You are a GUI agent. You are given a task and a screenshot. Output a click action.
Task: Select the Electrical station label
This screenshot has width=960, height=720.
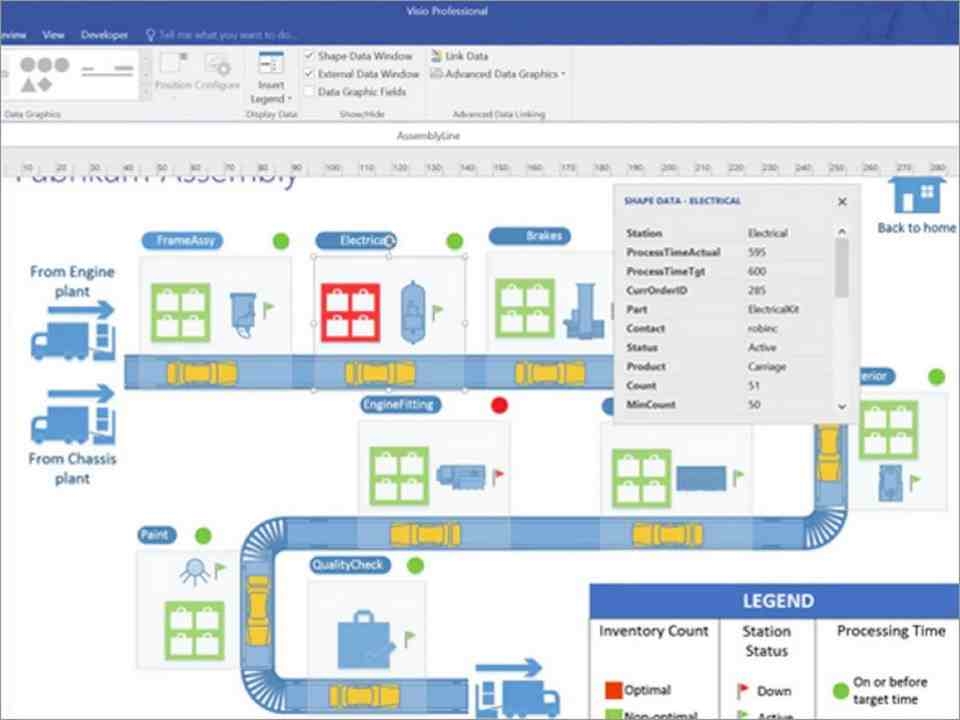click(356, 241)
